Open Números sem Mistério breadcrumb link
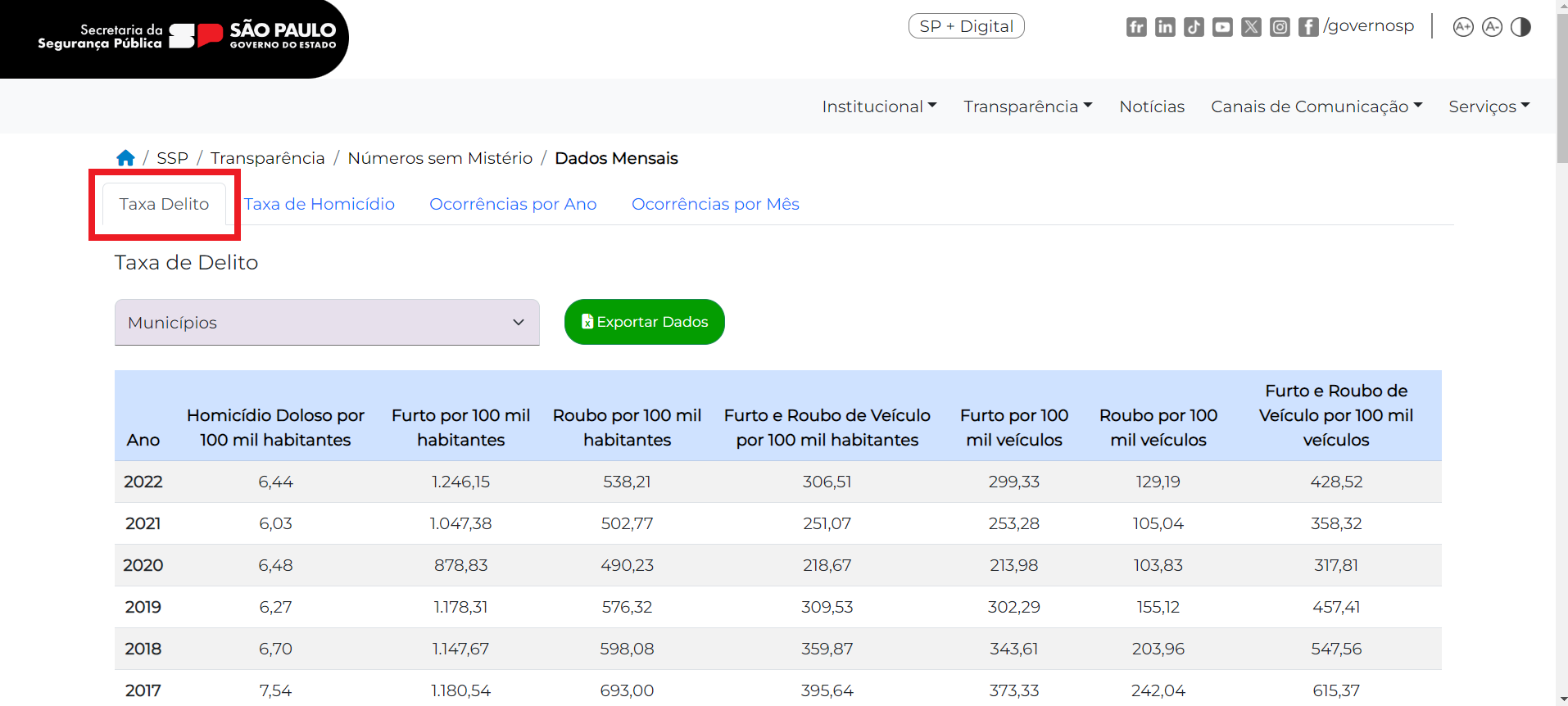 [x=440, y=158]
